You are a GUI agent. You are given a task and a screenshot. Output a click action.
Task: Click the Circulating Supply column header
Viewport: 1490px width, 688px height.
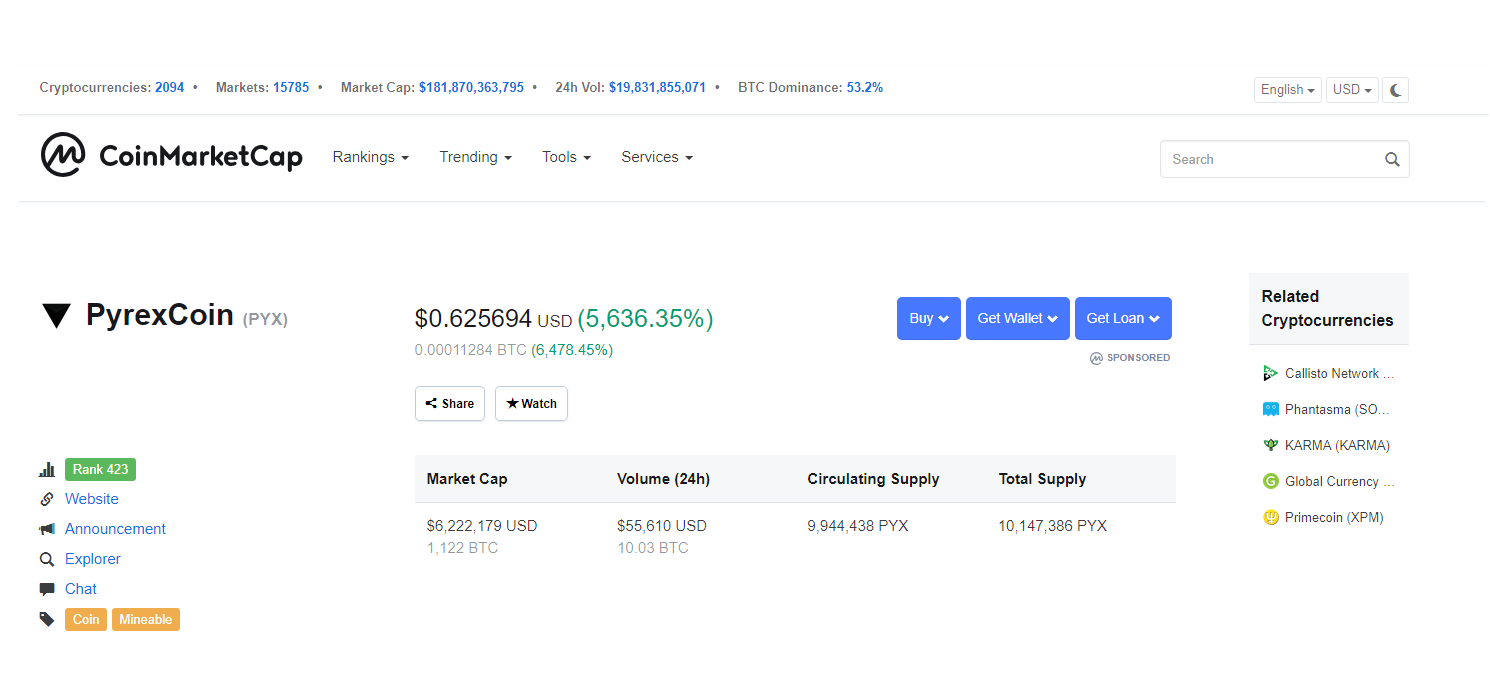(x=873, y=479)
